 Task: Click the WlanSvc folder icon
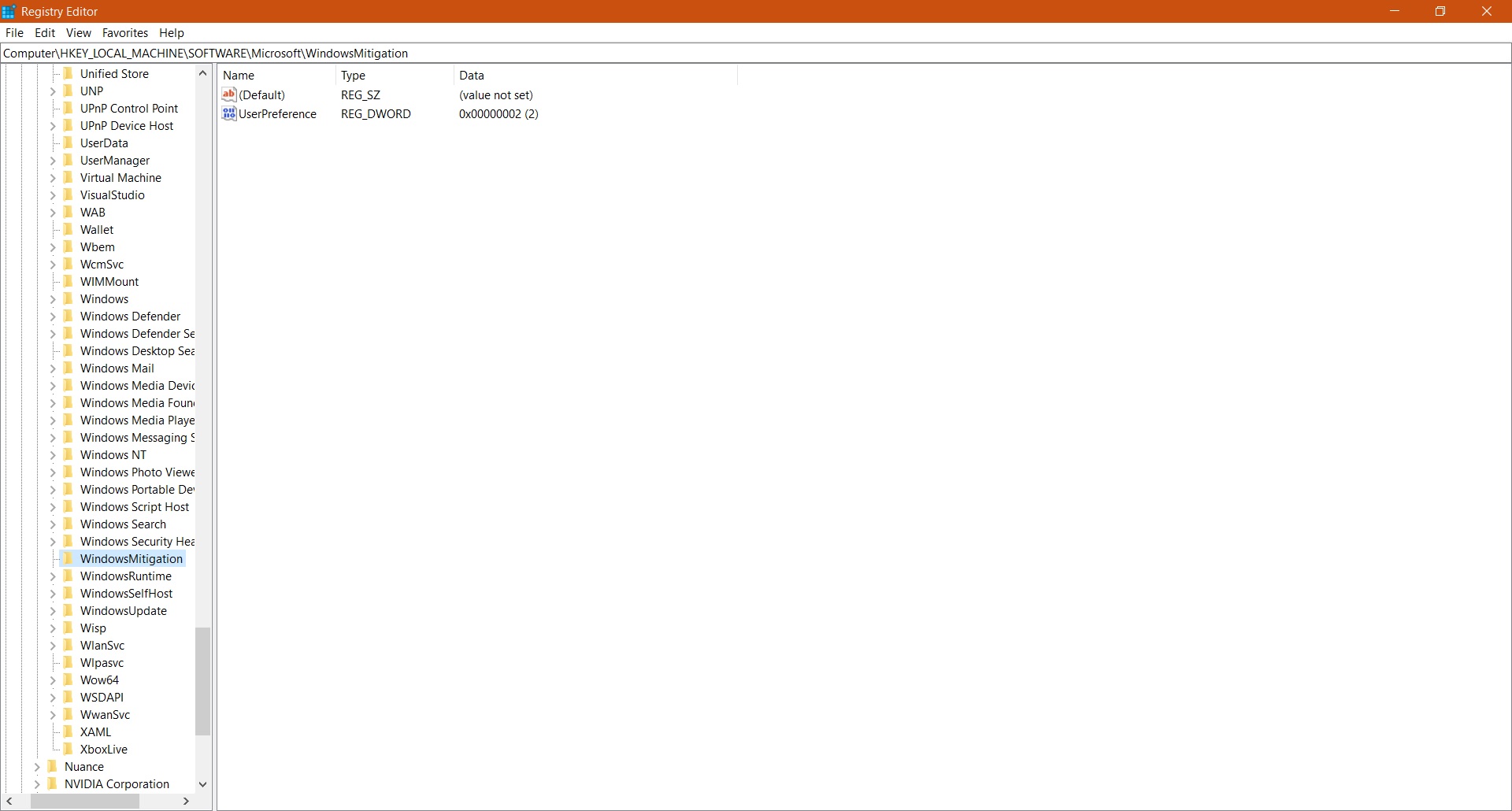tap(68, 646)
